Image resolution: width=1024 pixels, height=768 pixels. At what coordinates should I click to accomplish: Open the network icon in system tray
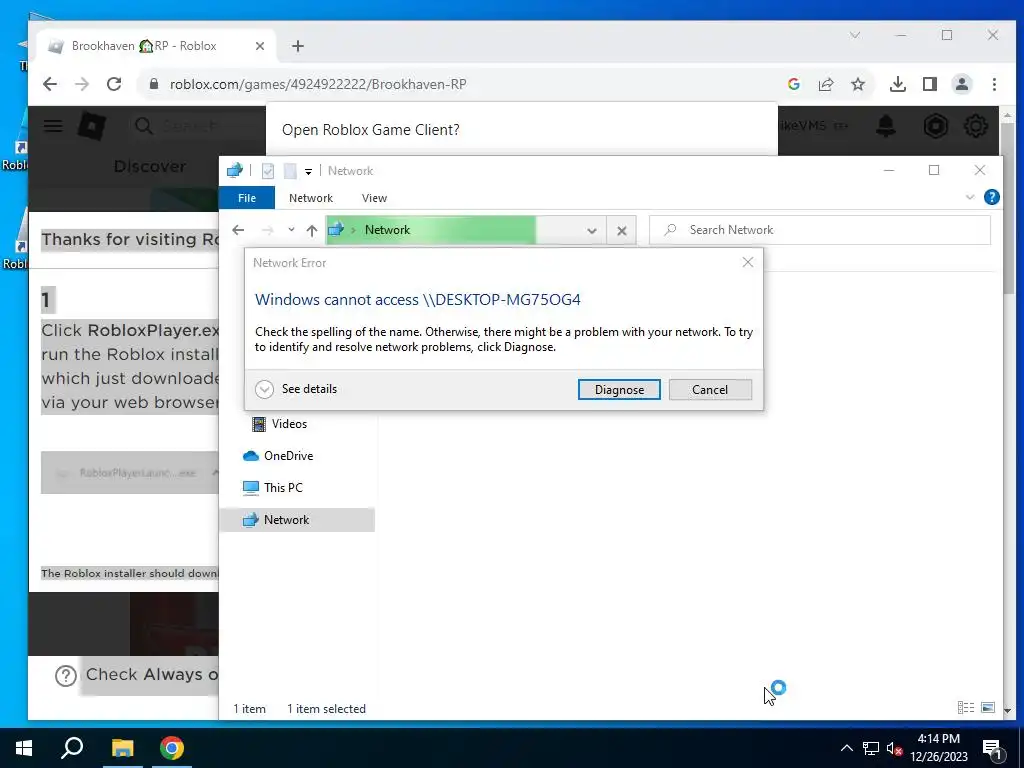coord(871,748)
